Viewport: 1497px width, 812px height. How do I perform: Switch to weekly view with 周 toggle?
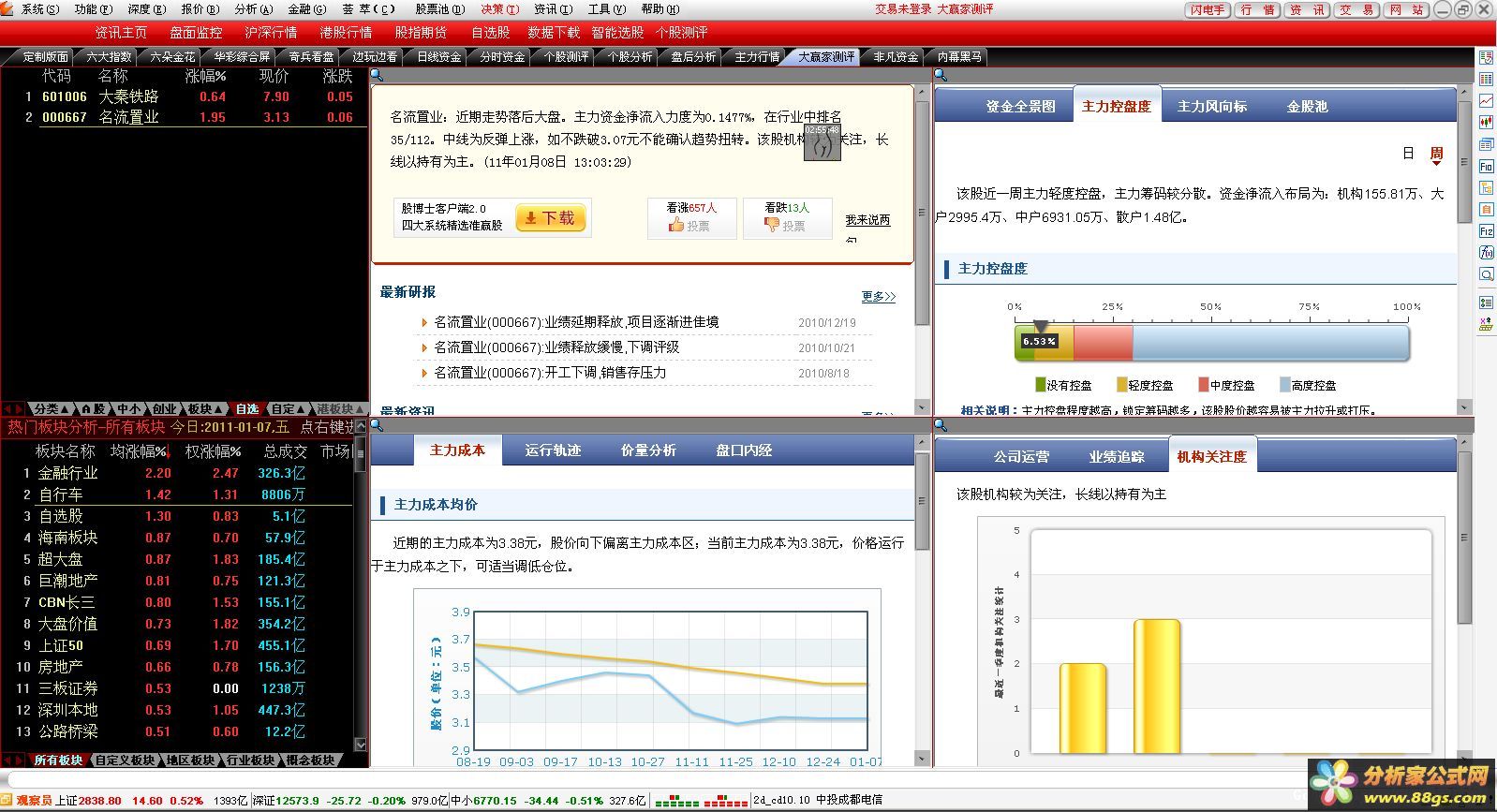(x=1436, y=154)
